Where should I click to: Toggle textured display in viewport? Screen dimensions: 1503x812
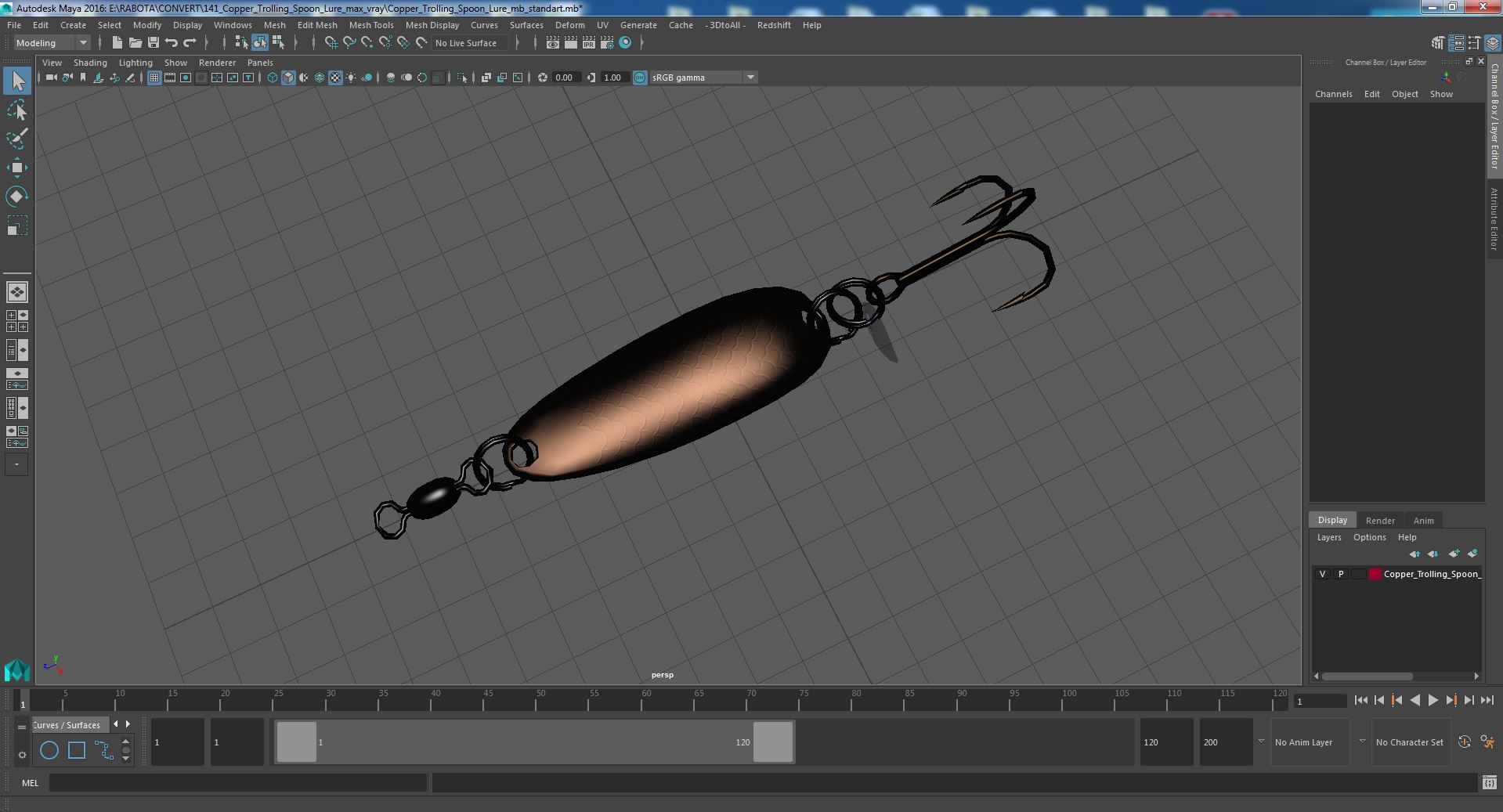point(335,78)
